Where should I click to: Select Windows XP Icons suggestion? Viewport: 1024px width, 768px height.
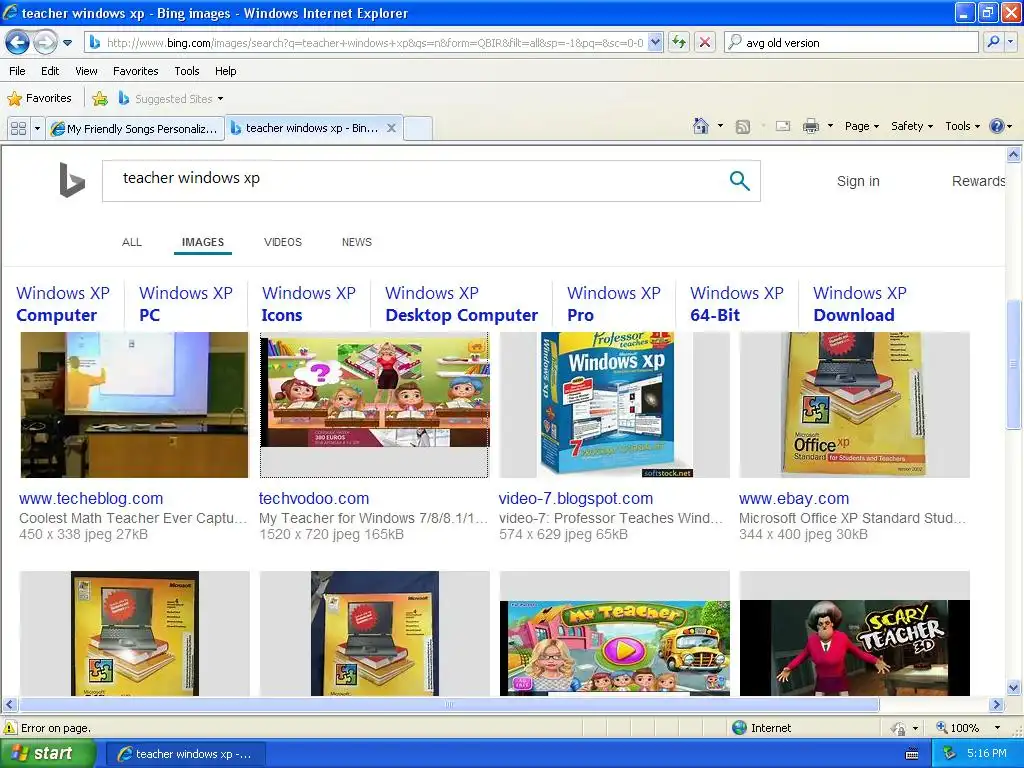(x=308, y=304)
